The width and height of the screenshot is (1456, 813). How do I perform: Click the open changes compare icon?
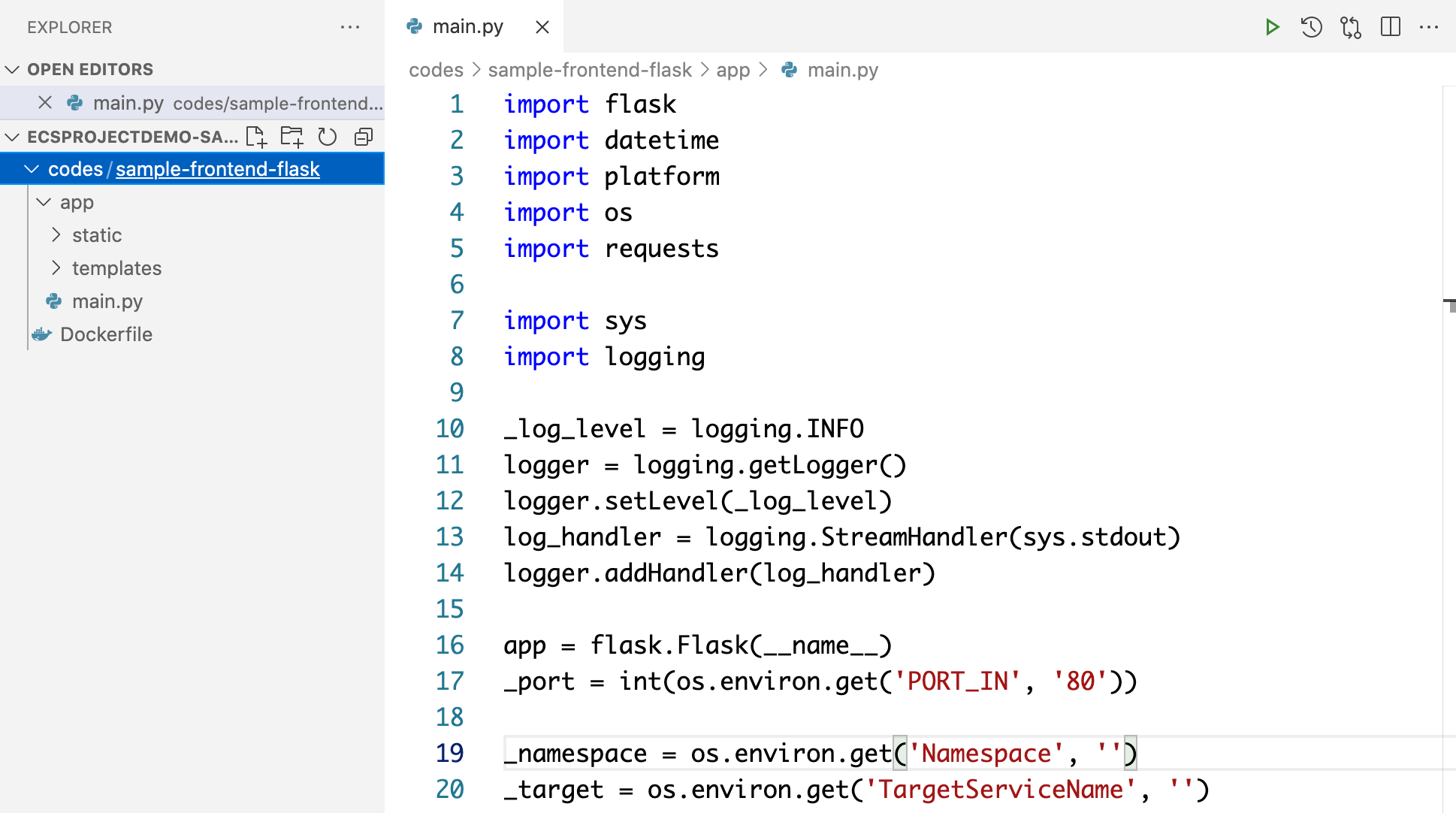[1350, 28]
